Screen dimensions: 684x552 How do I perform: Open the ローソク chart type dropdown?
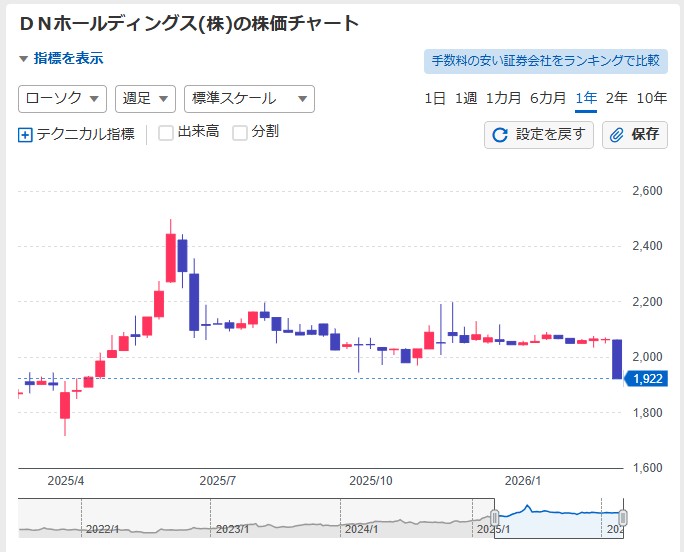[x=62, y=99]
